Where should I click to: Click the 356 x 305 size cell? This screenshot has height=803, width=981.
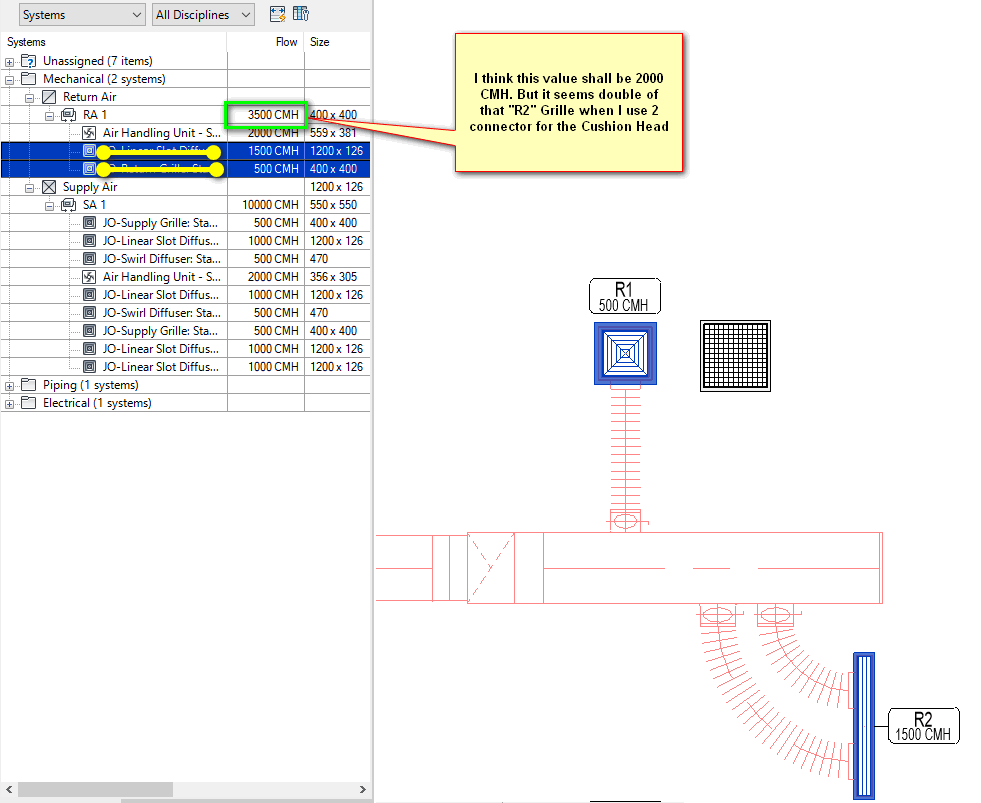point(338,277)
